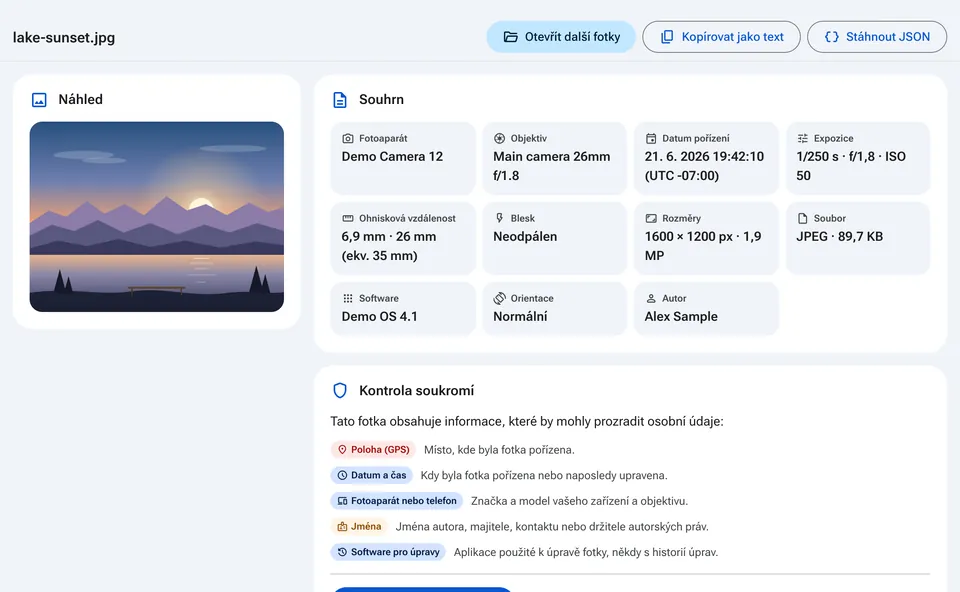Image resolution: width=960 pixels, height=592 pixels.
Task: Click the 'Datum a čas' tag
Action: tap(372, 475)
